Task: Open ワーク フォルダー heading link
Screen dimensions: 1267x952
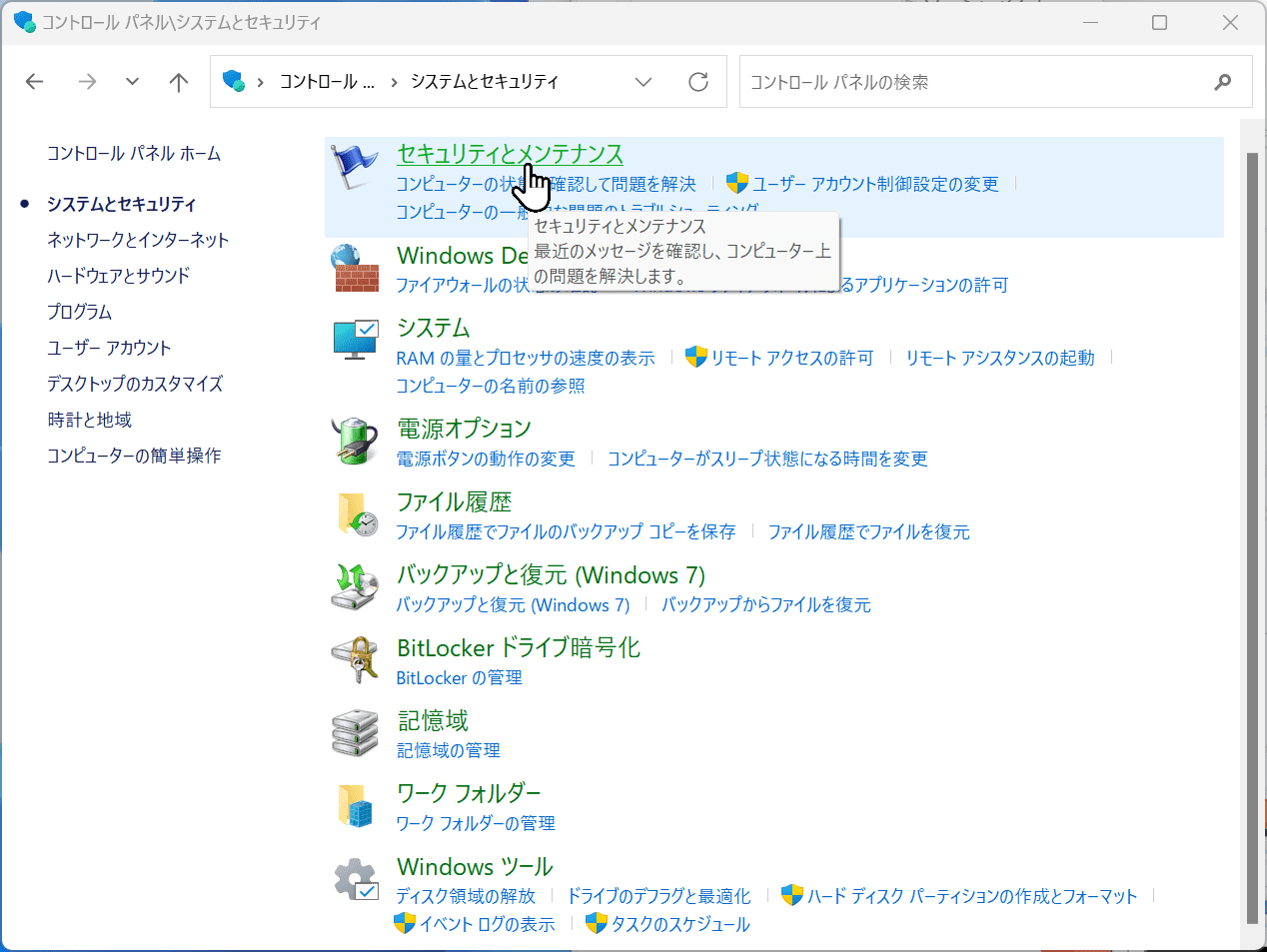Action: [469, 793]
